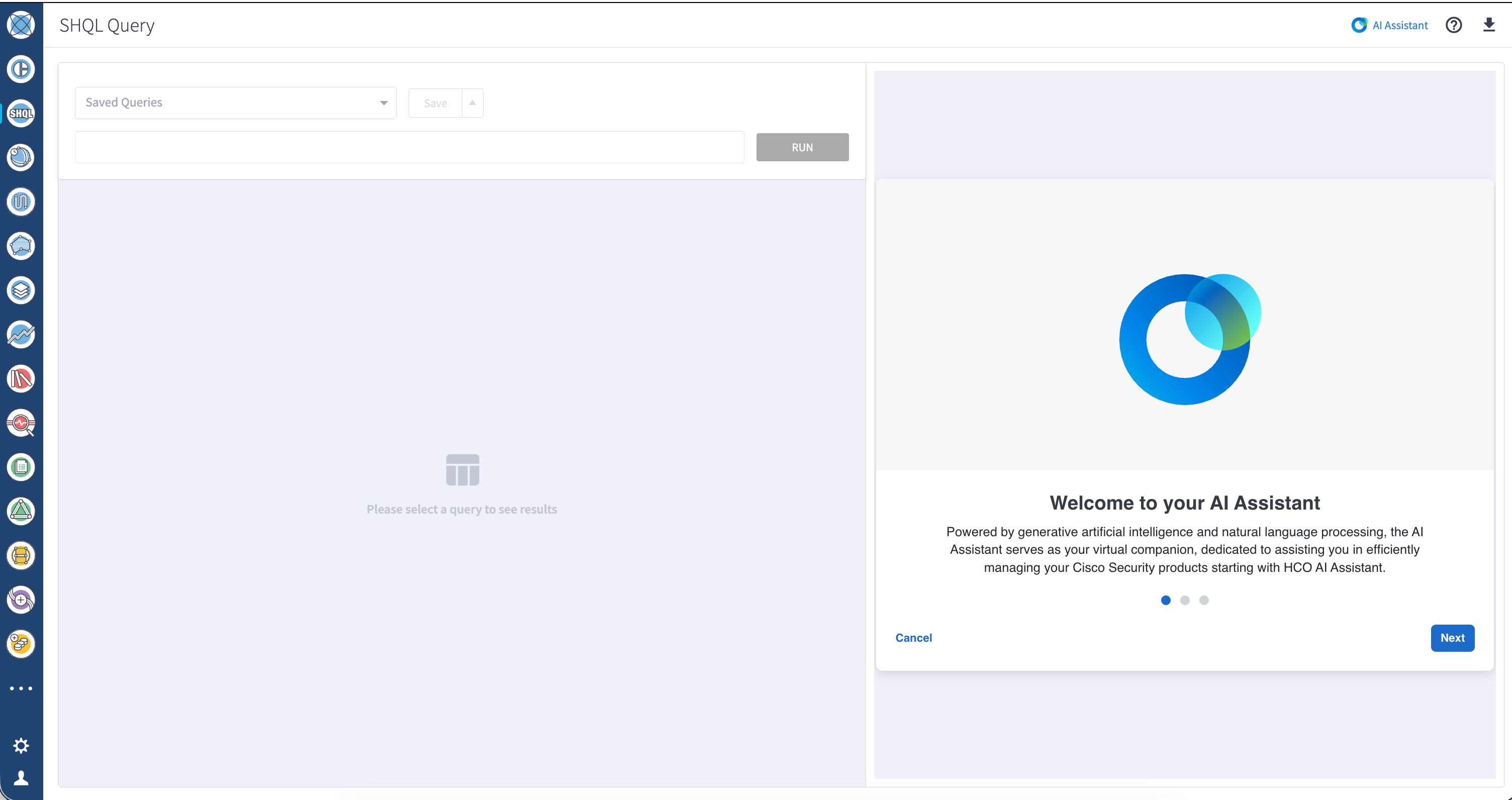Open the atom-logo home icon in sidebar
1512x800 pixels.
[x=21, y=25]
